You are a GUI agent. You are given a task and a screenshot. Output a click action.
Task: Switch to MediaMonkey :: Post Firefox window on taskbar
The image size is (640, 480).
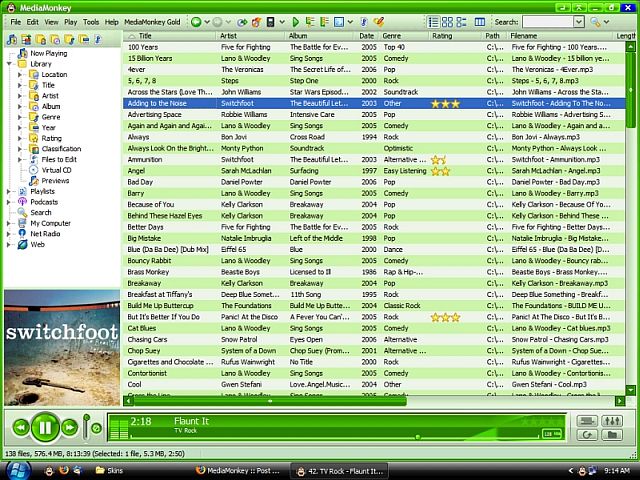[x=238, y=471]
